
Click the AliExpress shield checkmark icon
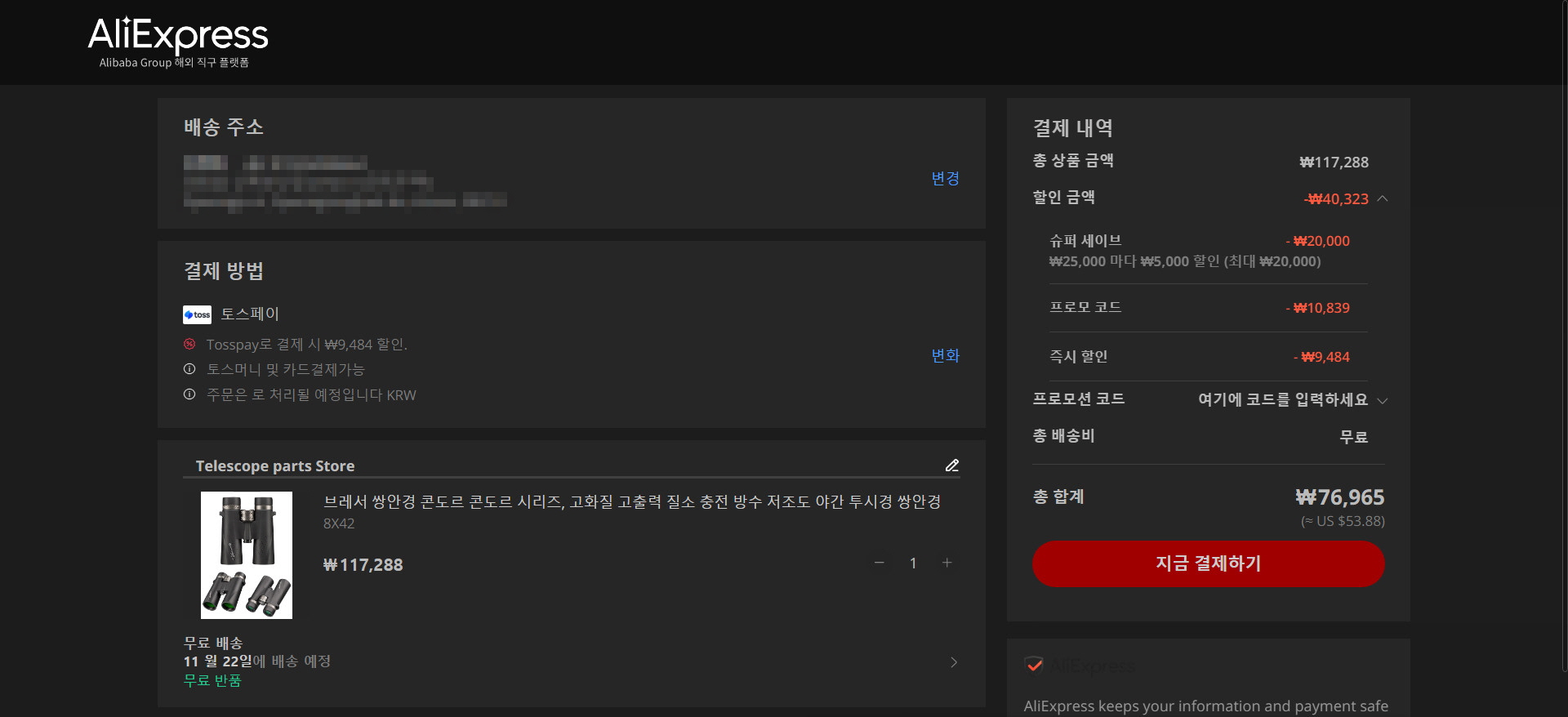1034,665
